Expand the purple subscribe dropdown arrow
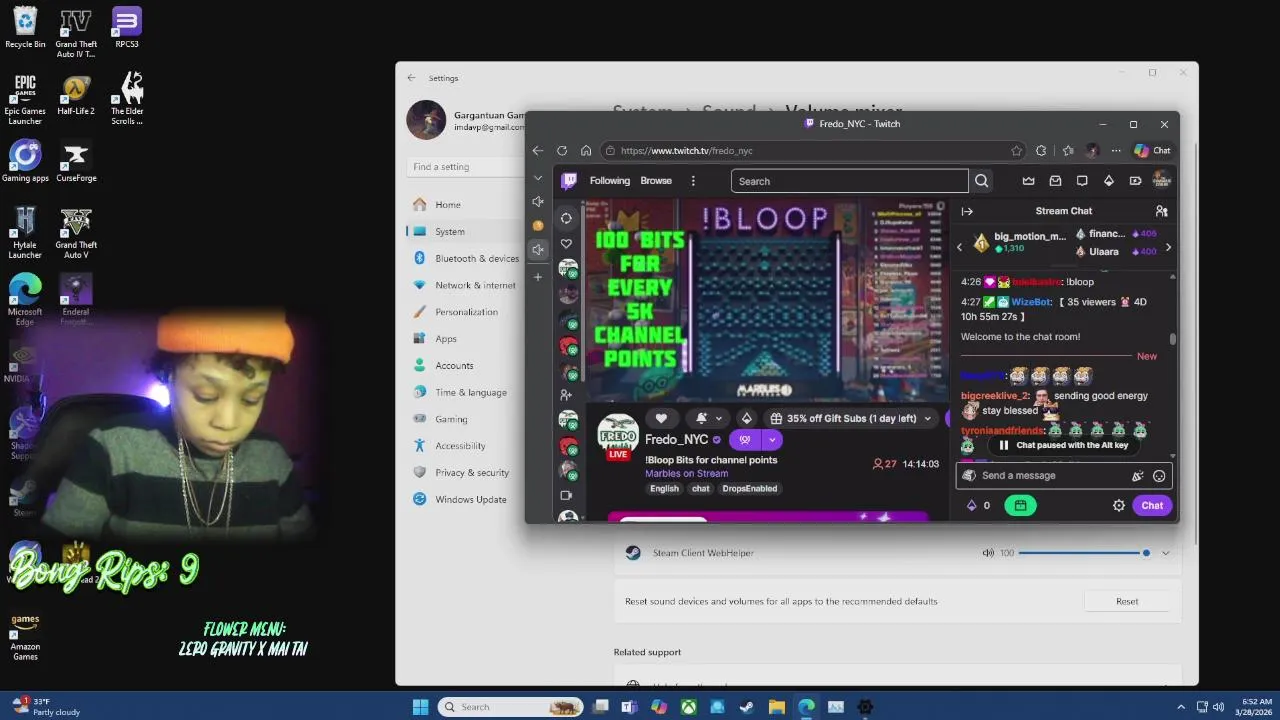This screenshot has height=720, width=1280. [772, 440]
